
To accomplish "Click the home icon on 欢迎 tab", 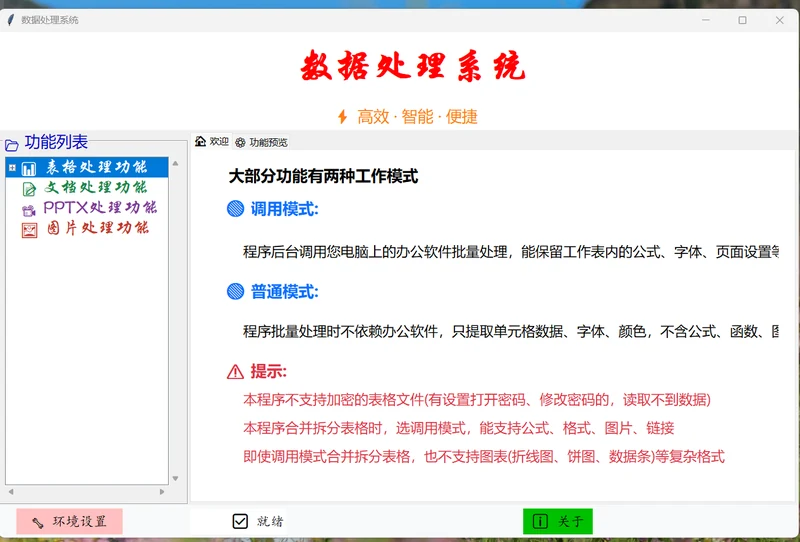I will (x=201, y=141).
